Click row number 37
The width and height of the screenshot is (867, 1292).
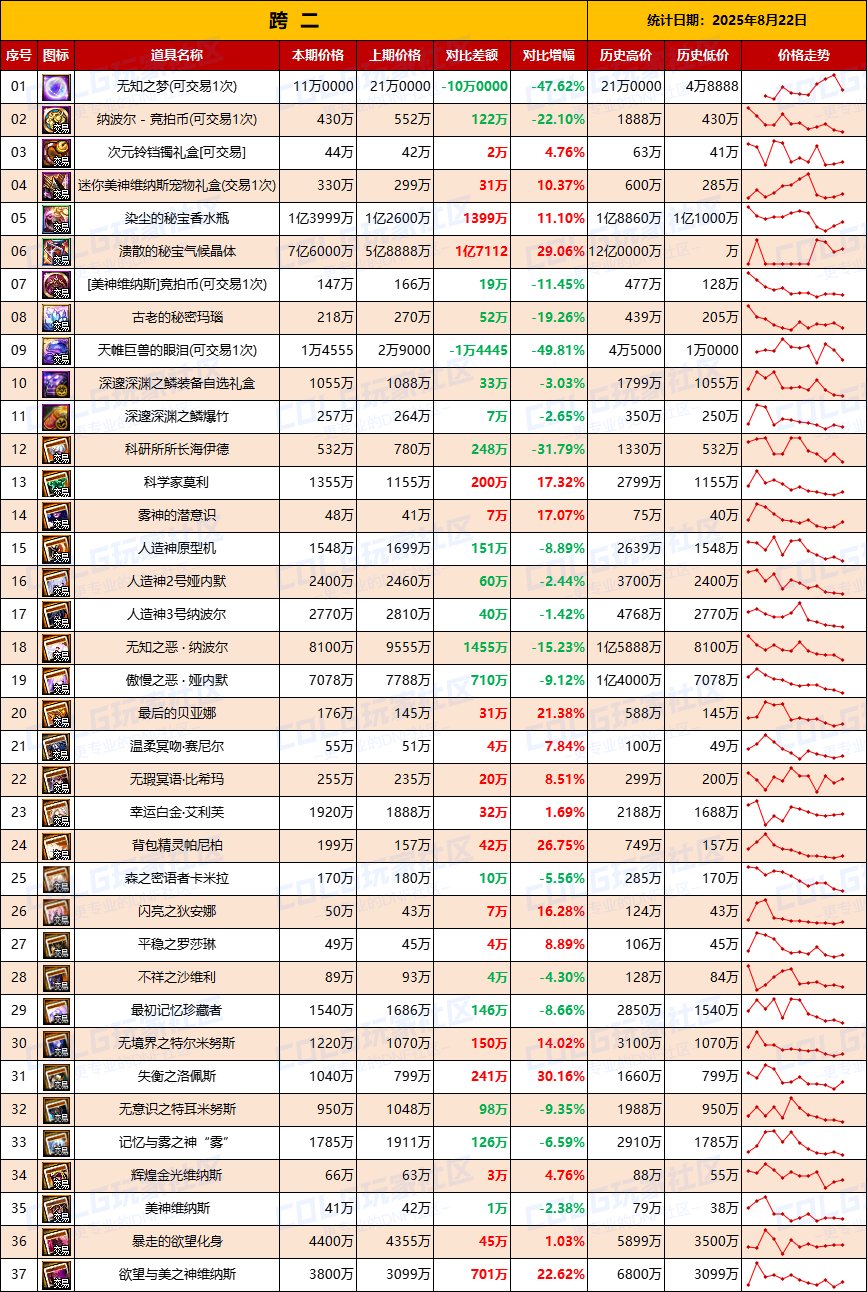(x=18, y=1275)
